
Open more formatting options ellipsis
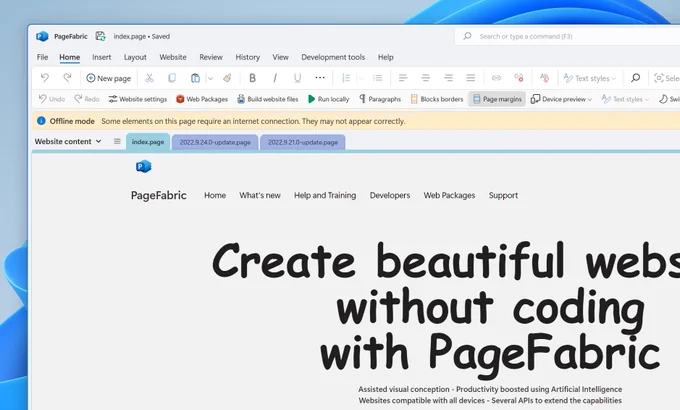click(x=320, y=78)
